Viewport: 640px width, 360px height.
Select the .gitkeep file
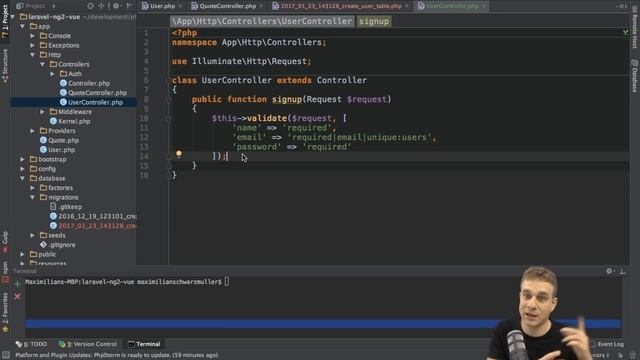[x=66, y=207]
